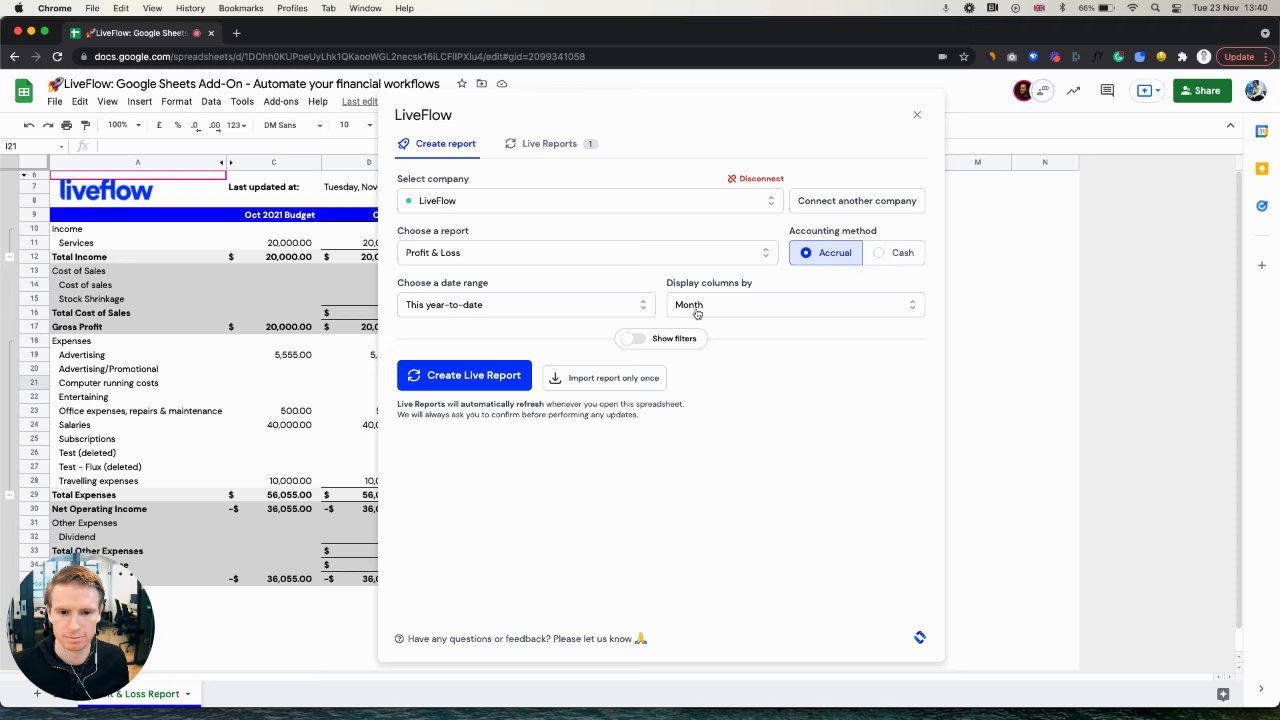Add a new sheet with plus button
Viewport: 1280px width, 720px height.
pyautogui.click(x=37, y=694)
